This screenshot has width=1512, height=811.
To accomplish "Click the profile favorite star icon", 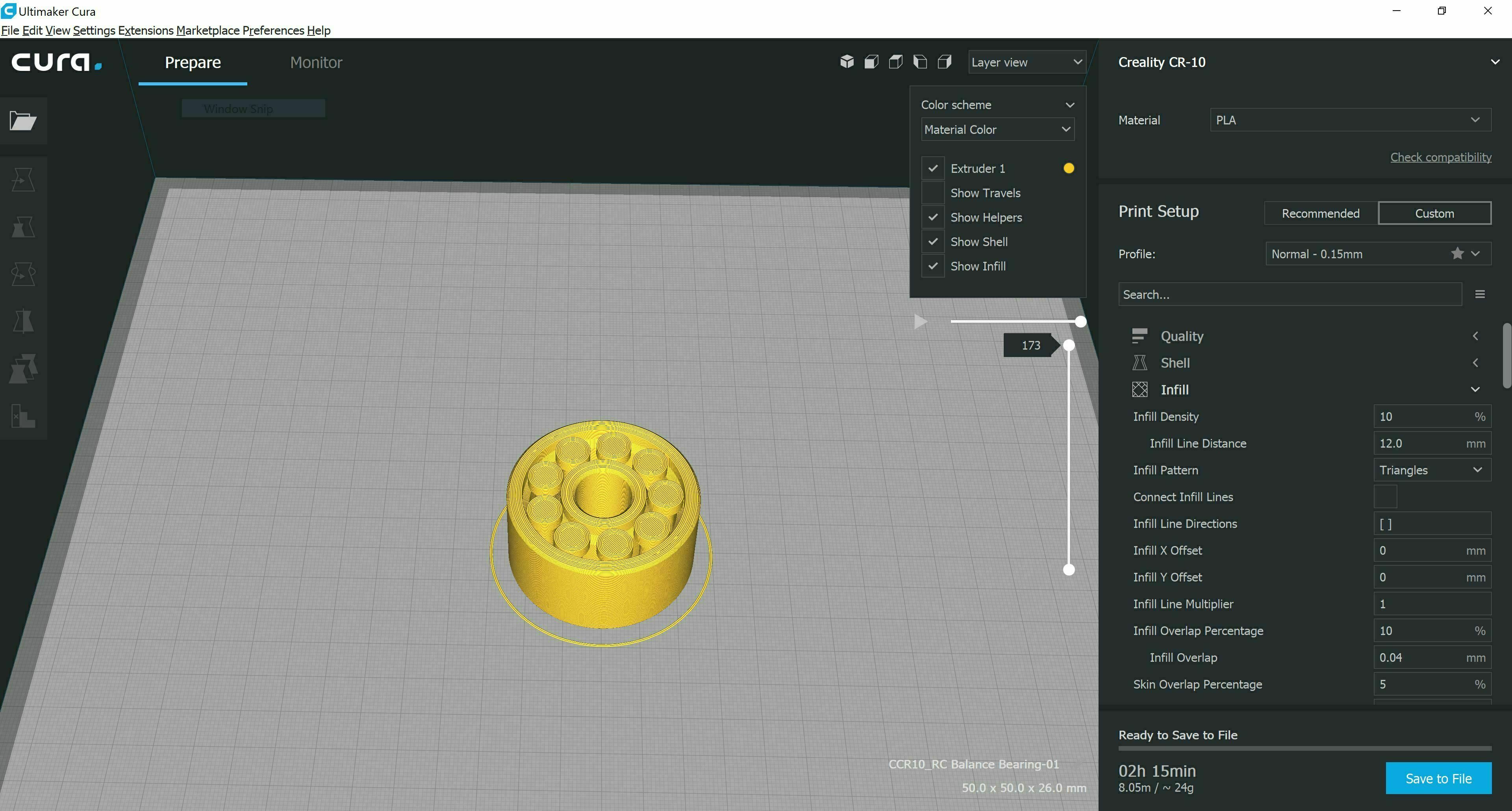I will coord(1457,254).
